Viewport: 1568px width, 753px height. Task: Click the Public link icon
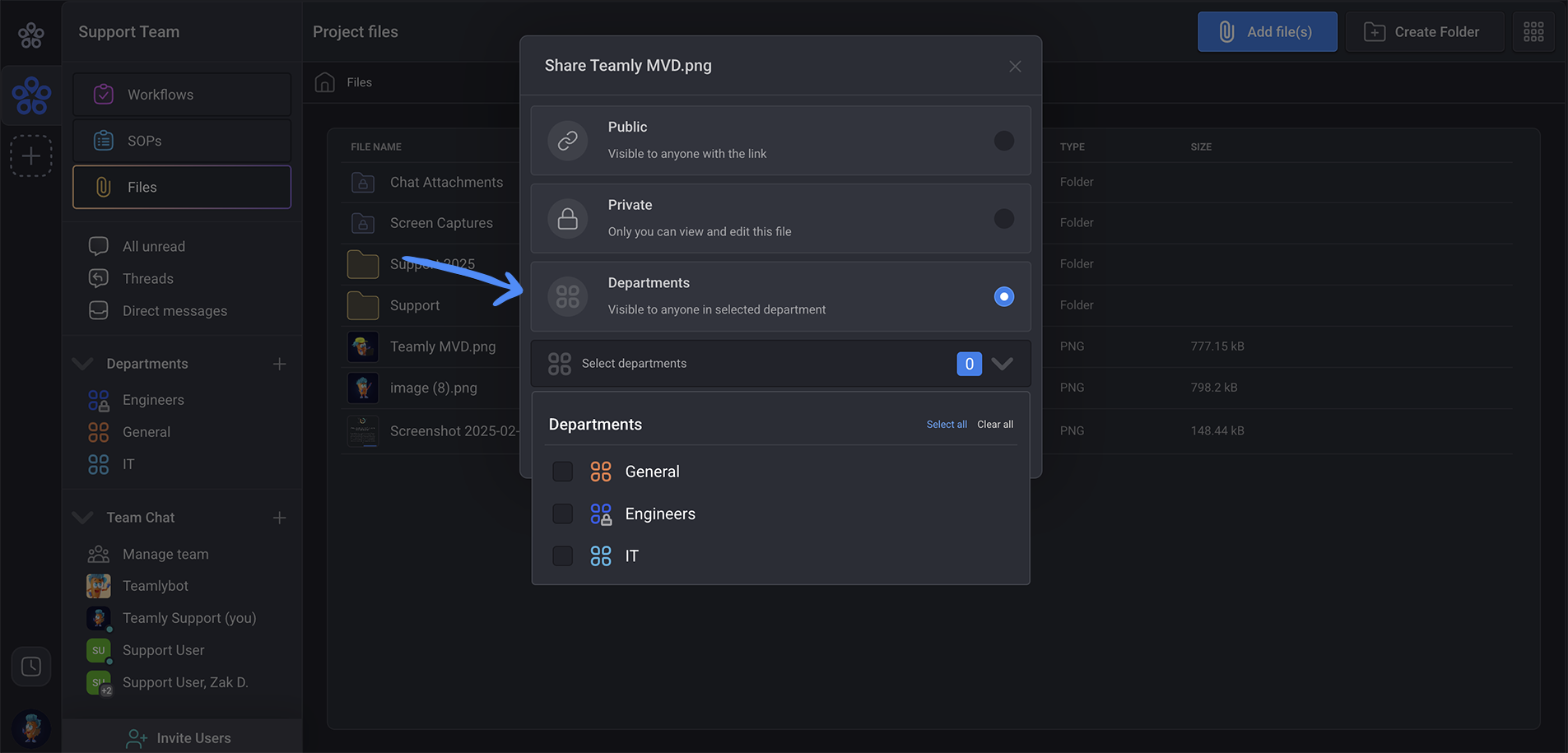568,141
